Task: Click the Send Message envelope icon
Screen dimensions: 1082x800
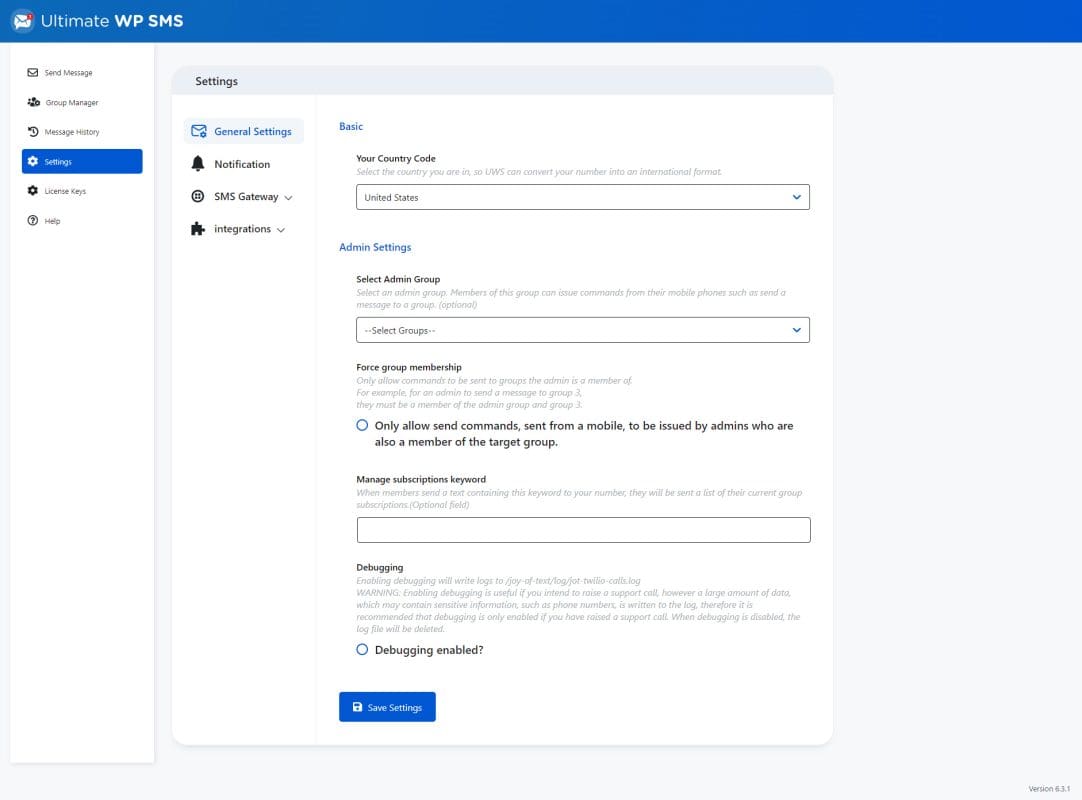Action: (x=32, y=72)
